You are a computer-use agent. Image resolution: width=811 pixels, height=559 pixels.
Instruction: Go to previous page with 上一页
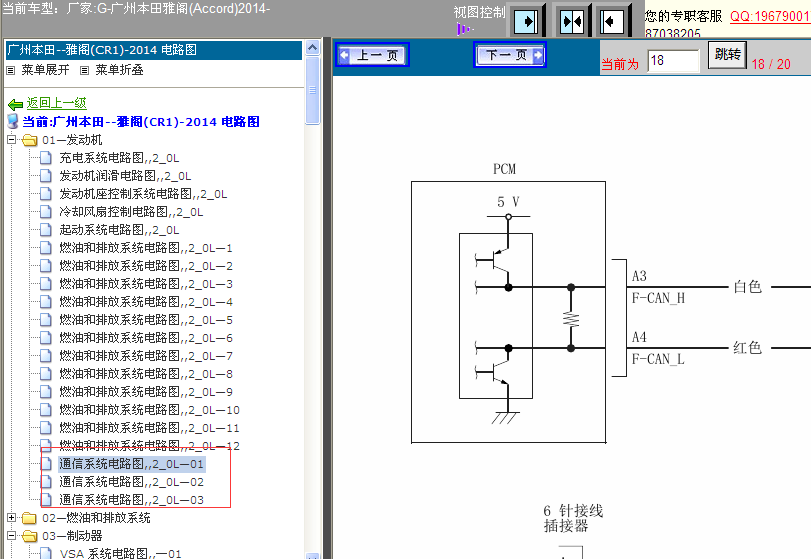click(x=373, y=55)
